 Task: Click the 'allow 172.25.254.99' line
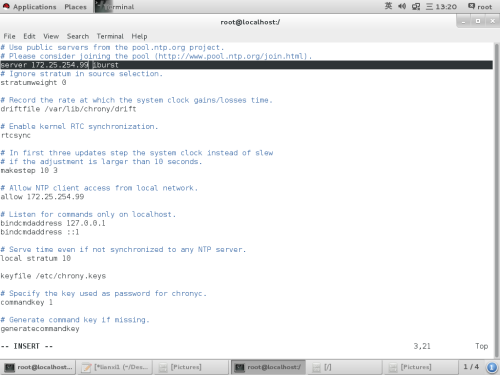pyautogui.click(x=42, y=197)
